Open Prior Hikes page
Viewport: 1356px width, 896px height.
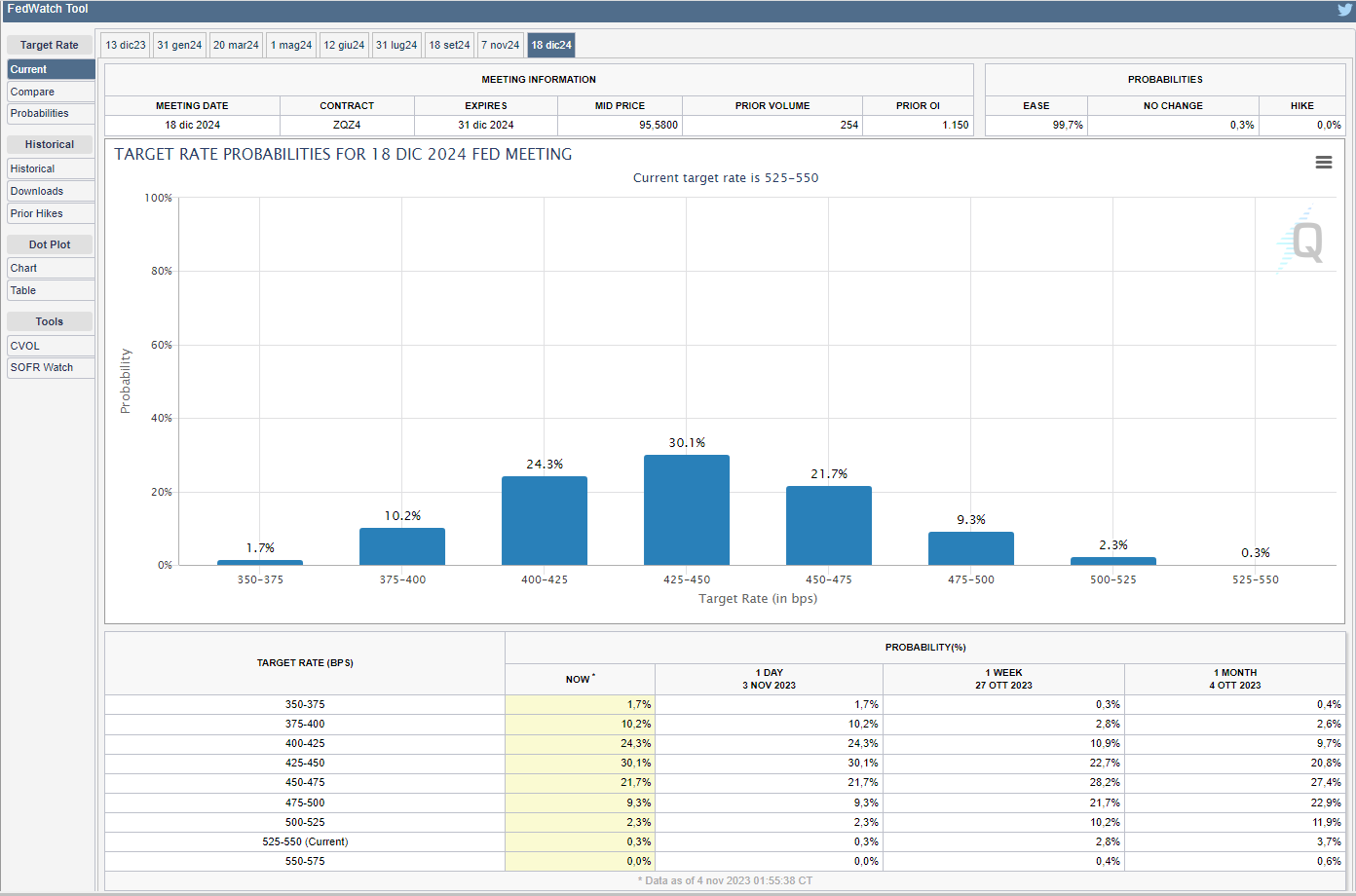[x=51, y=213]
